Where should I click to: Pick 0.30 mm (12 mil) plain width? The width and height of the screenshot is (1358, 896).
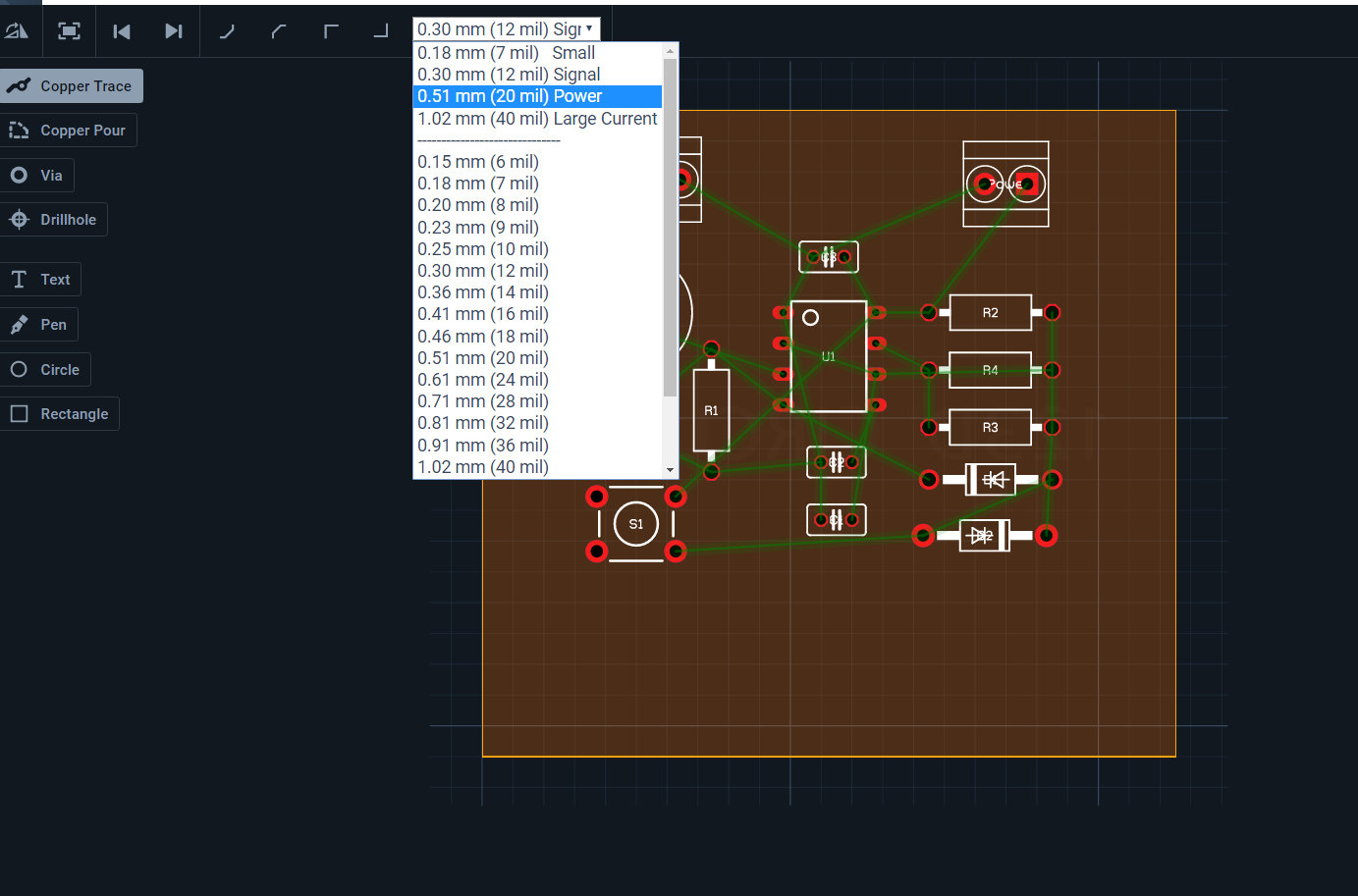point(538,271)
